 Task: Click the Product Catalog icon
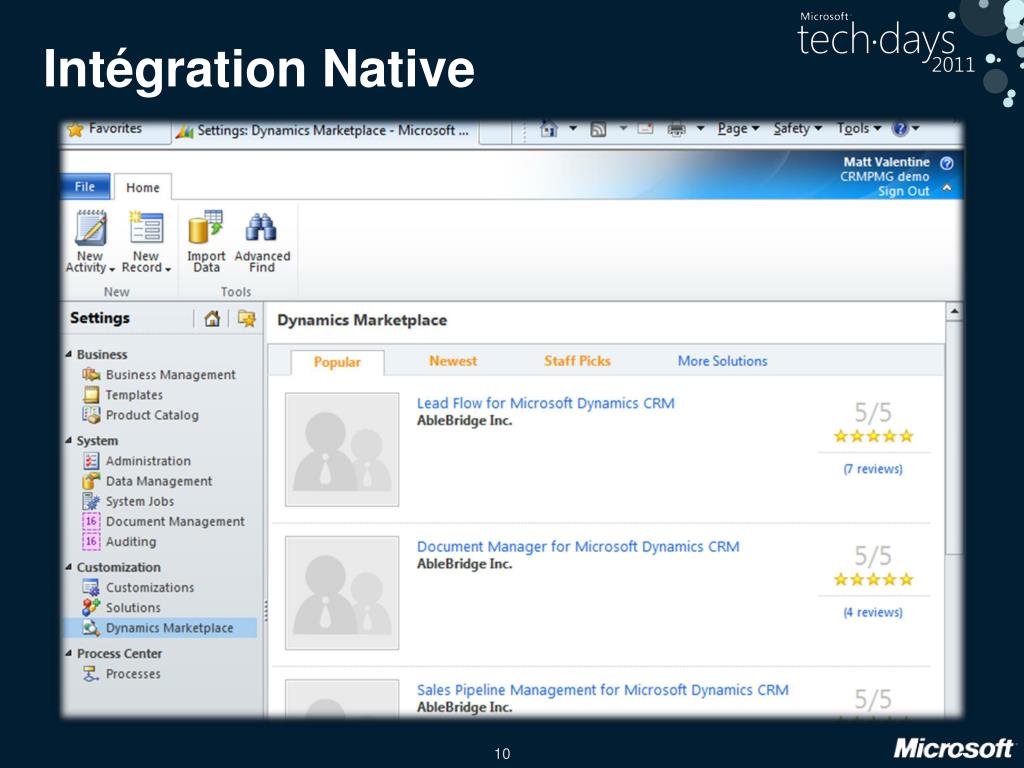91,415
